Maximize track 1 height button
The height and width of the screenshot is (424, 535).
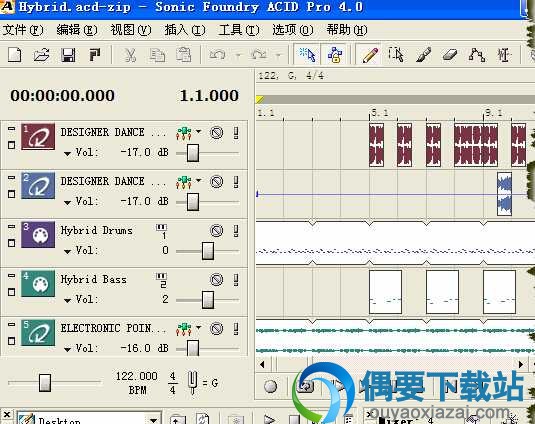point(11,145)
